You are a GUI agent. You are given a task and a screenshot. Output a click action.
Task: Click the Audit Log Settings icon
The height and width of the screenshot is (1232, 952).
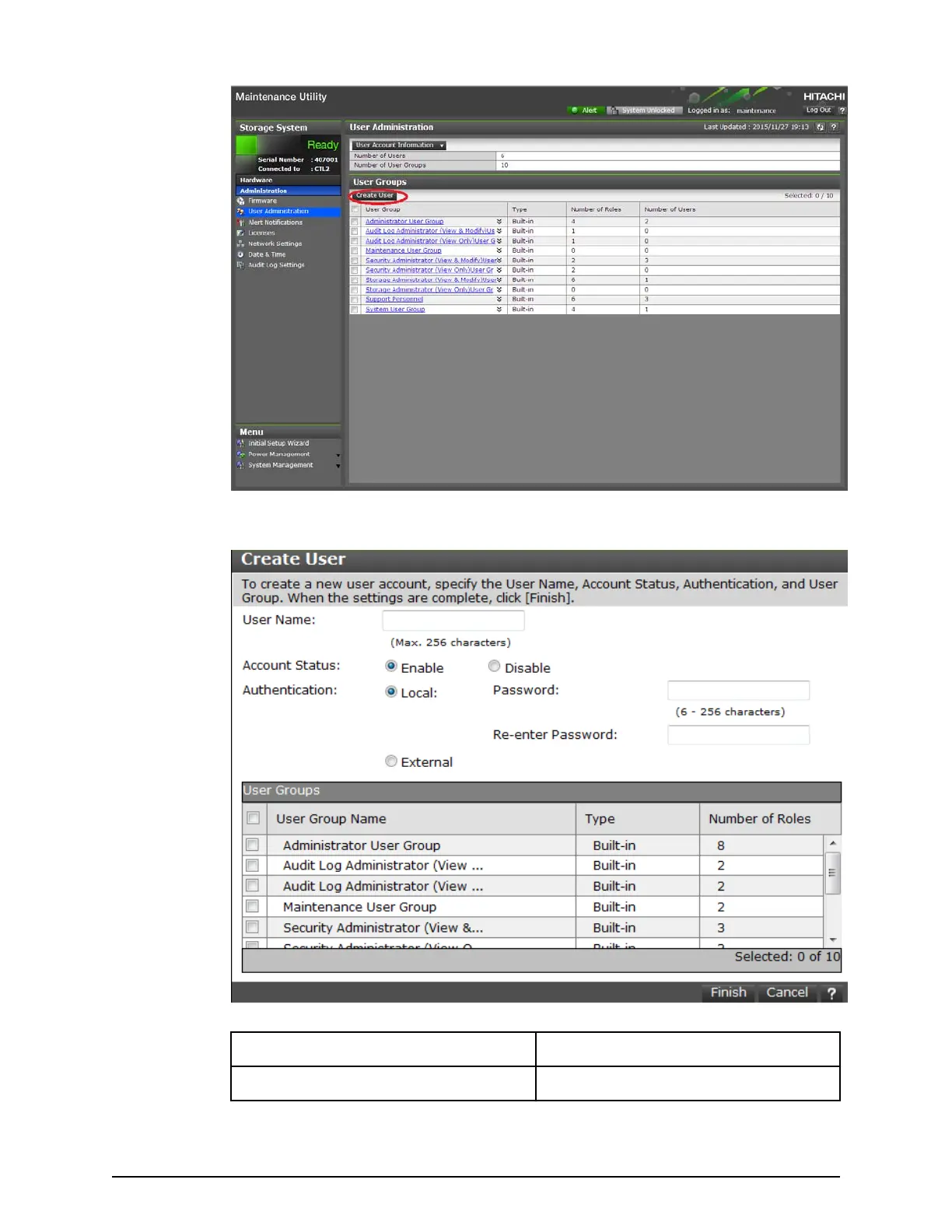240,265
